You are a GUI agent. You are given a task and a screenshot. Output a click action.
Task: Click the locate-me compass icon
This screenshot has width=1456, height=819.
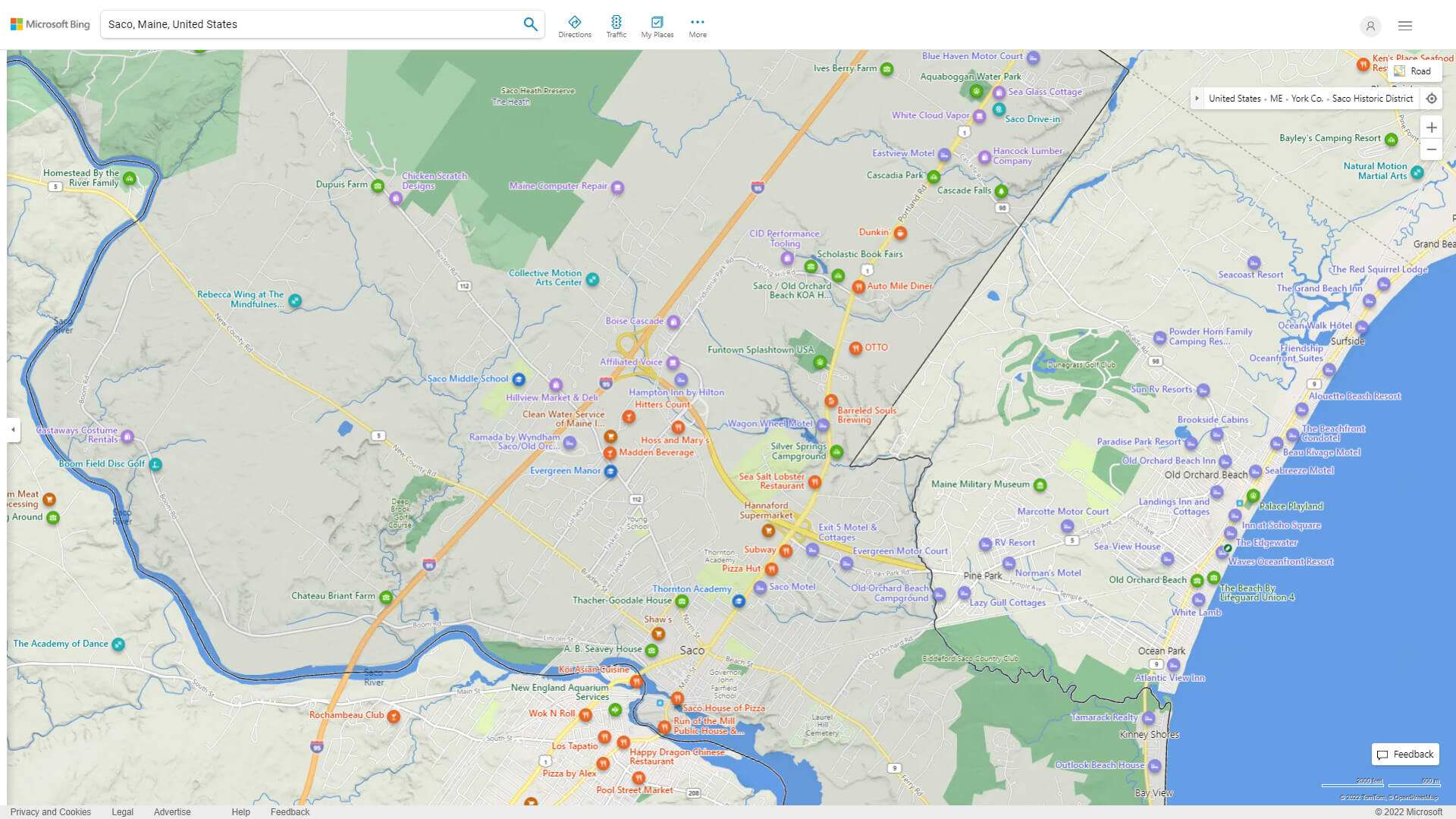click(1432, 99)
